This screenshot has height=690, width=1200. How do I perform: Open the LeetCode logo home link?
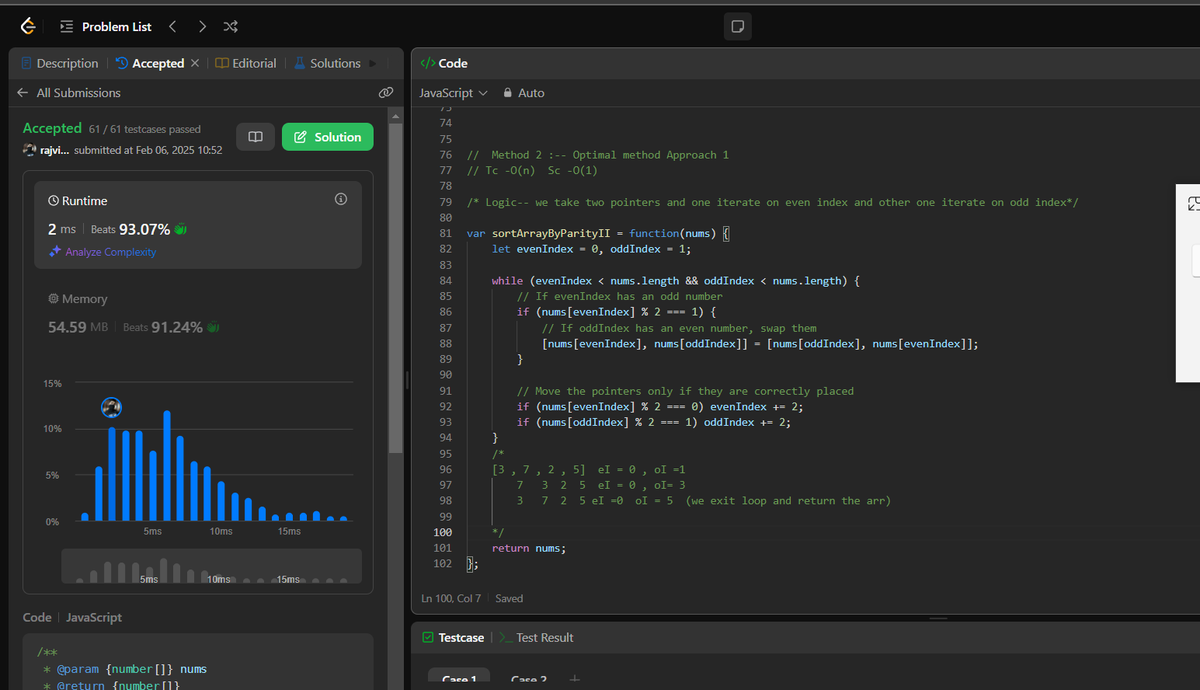point(28,26)
